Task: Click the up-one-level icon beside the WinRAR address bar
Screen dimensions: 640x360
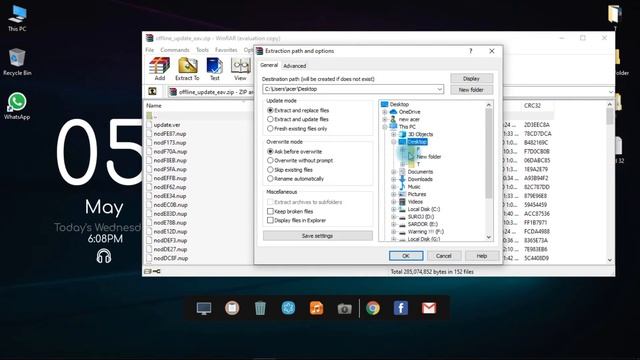Action: [152, 91]
